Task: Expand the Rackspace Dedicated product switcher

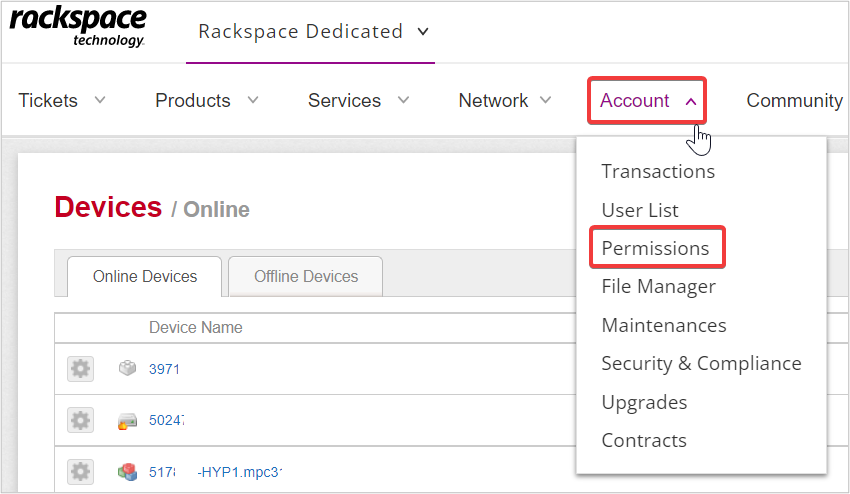Action: [314, 31]
